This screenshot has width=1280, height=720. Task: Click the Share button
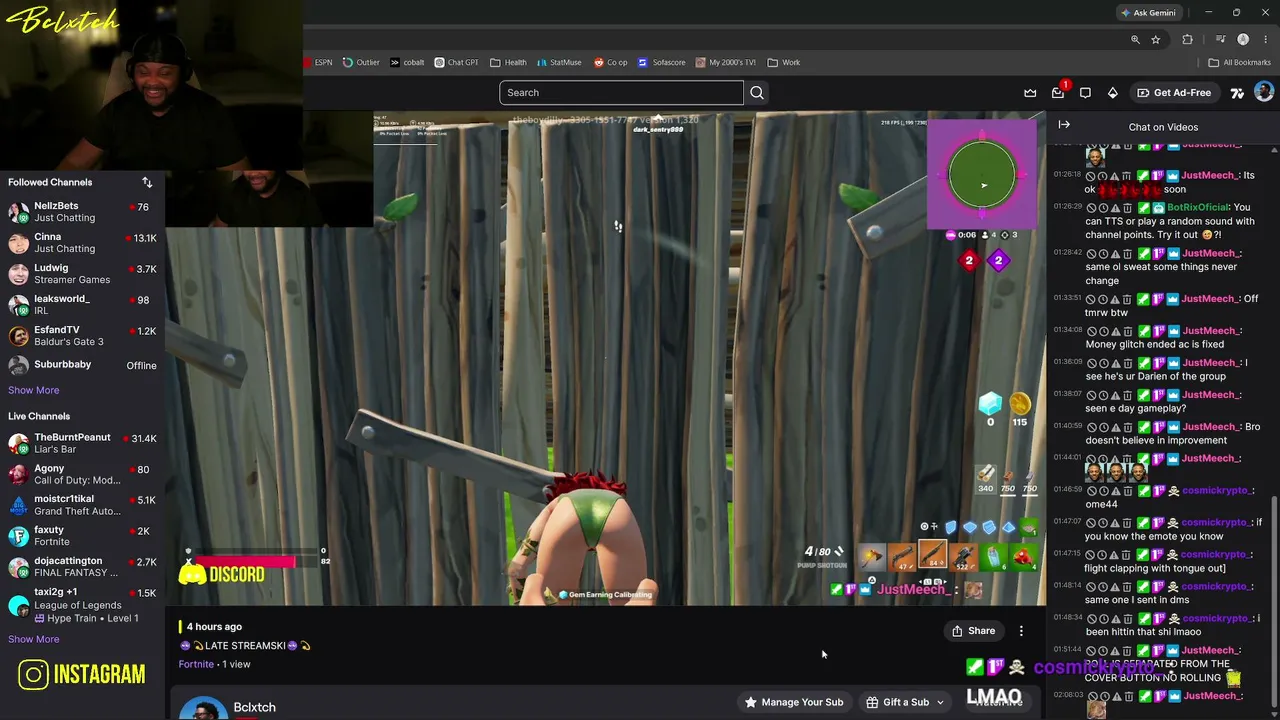pos(973,631)
